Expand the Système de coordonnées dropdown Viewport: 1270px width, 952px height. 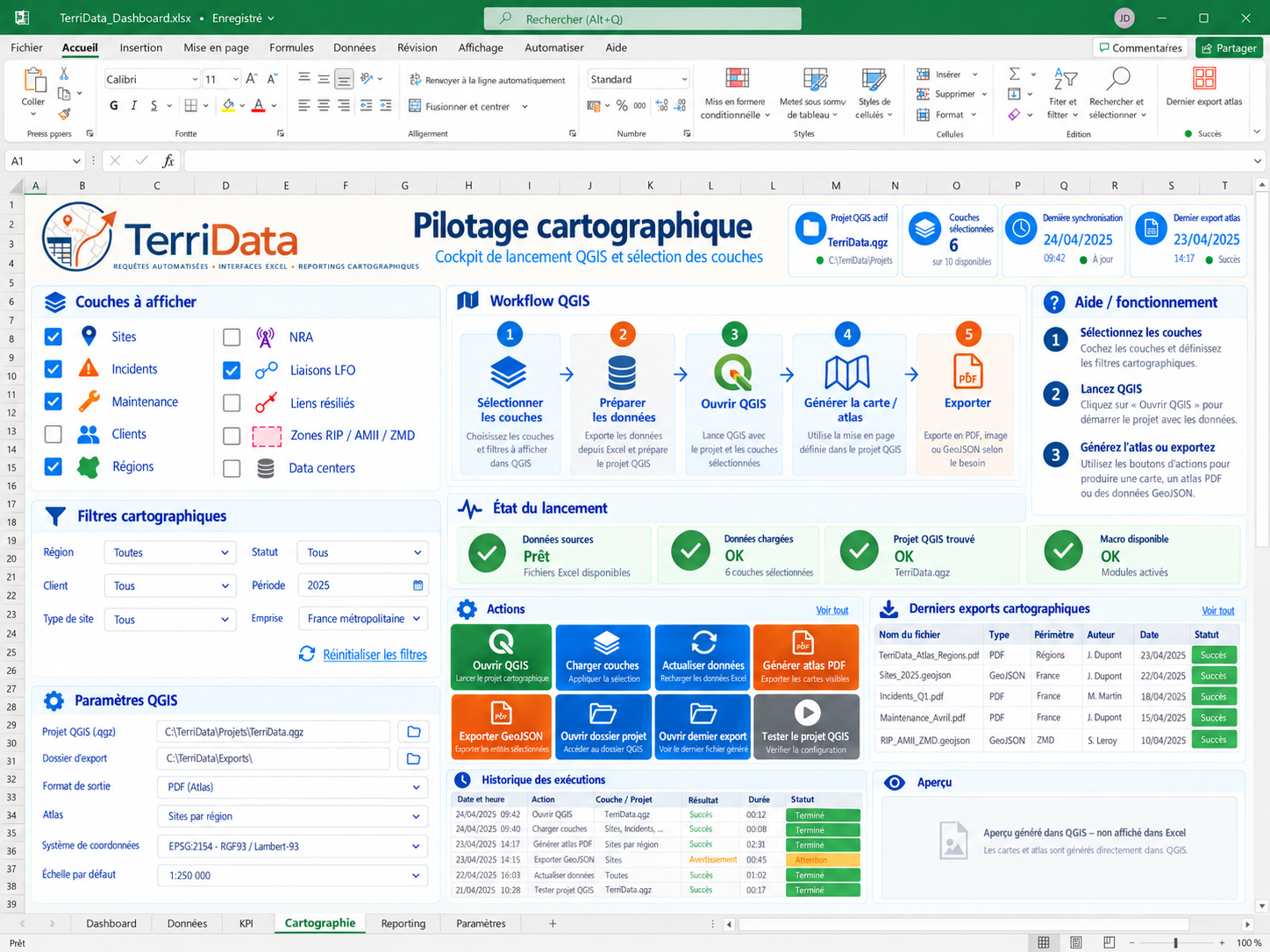coord(293,847)
